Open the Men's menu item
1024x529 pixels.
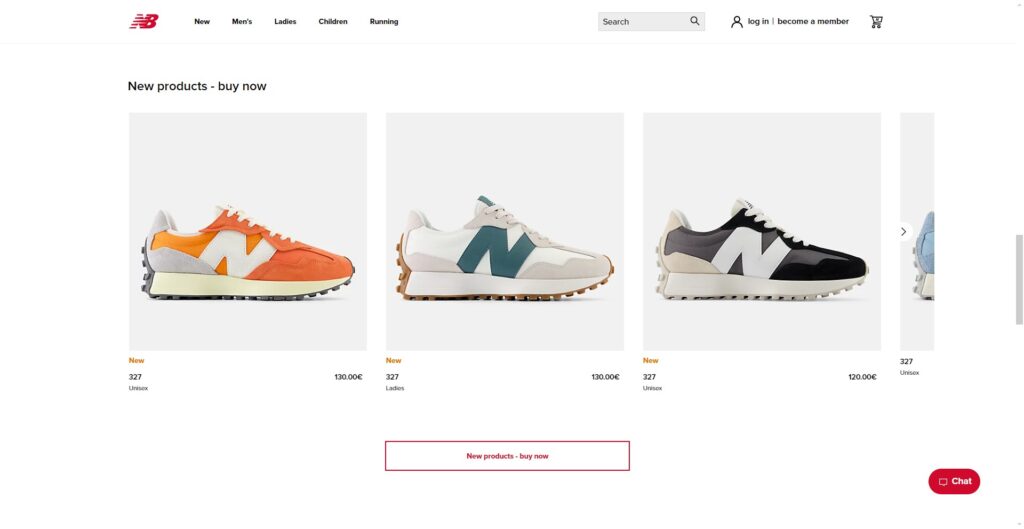(x=242, y=22)
